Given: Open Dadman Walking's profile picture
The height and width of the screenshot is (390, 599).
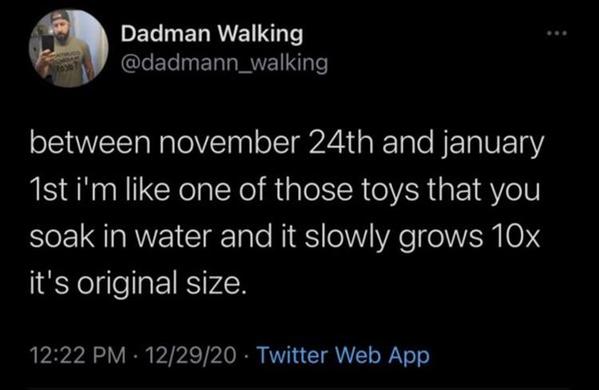Looking at the screenshot, I should coord(68,49).
